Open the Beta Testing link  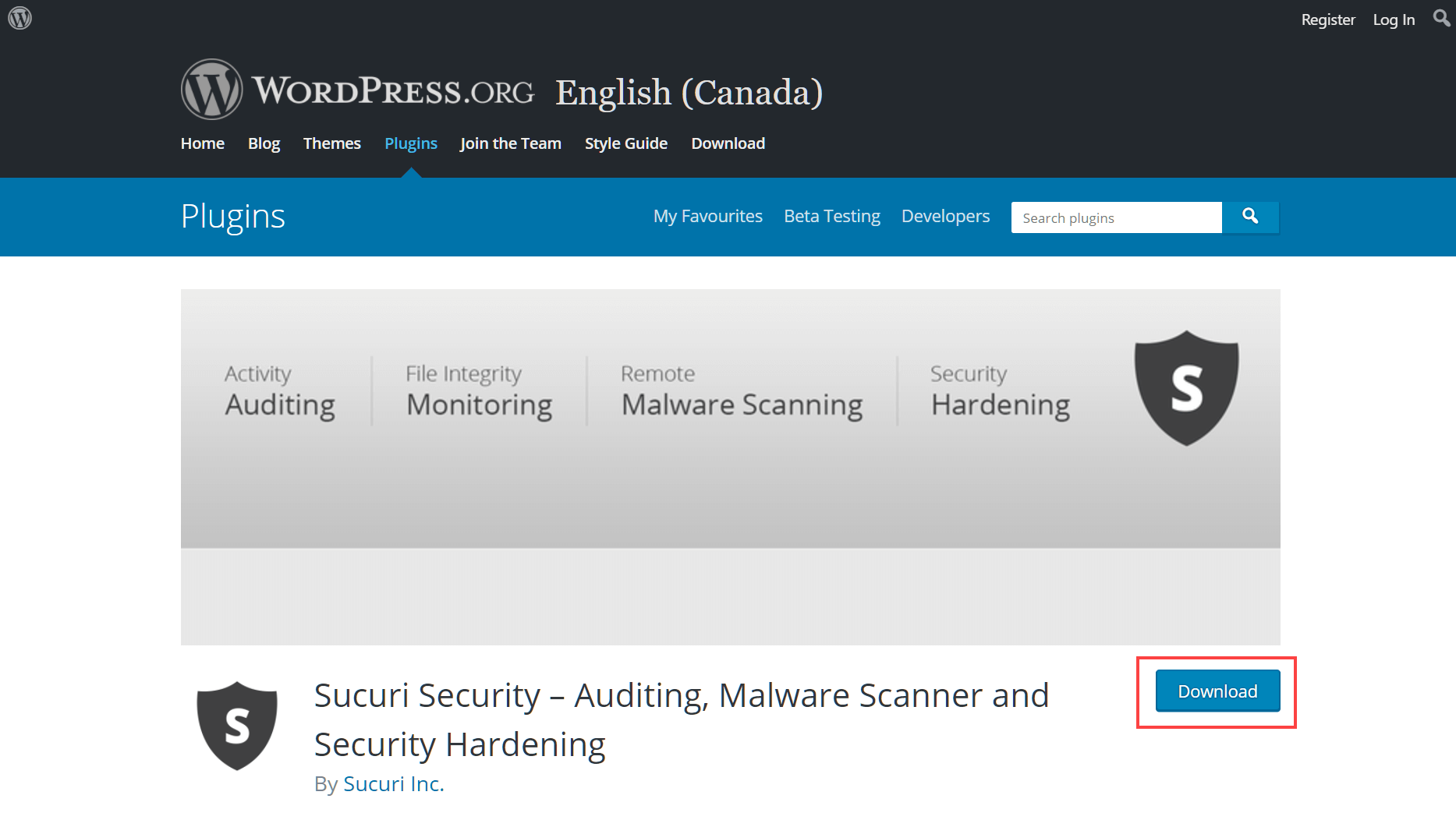(832, 216)
